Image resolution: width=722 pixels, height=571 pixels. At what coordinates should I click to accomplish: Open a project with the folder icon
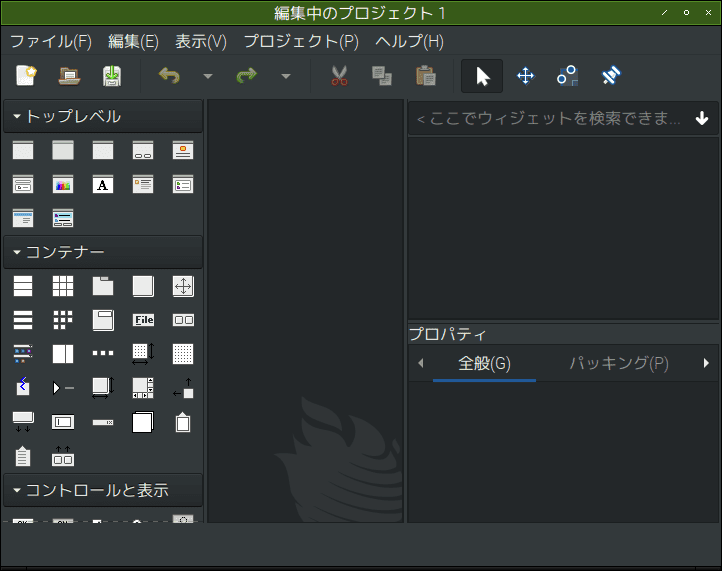click(x=69, y=76)
